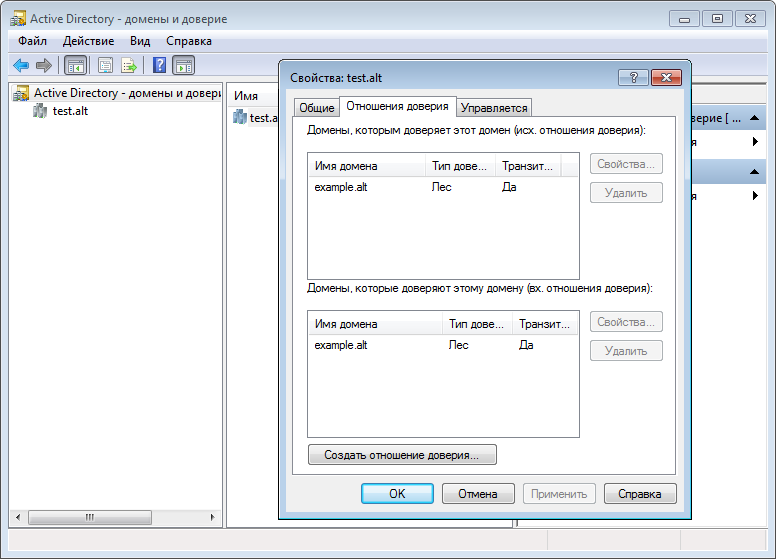Select the test.alt domain icon in tree
The width and height of the screenshot is (776, 559).
click(x=40, y=111)
